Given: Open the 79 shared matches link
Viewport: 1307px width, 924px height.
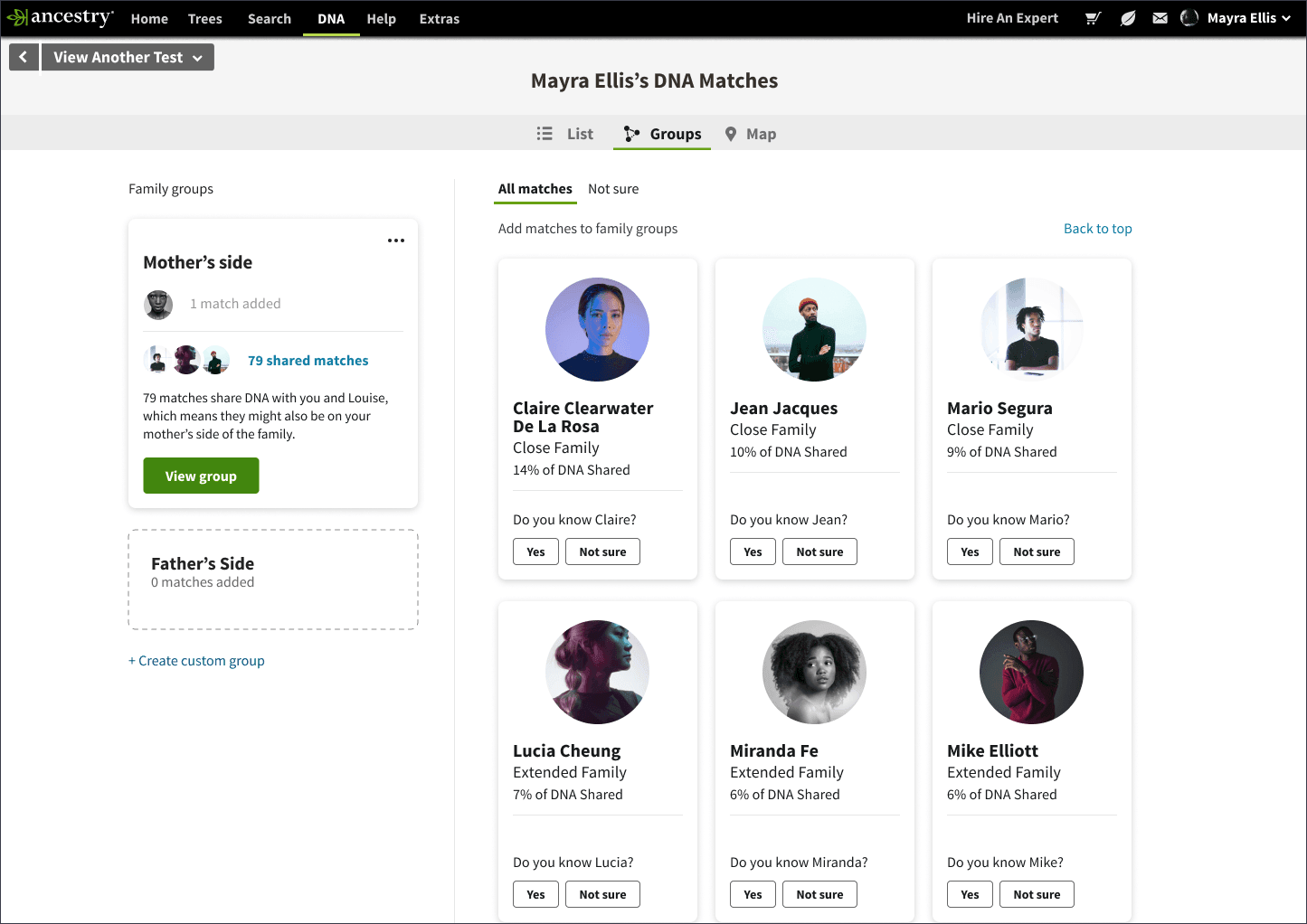Looking at the screenshot, I should (x=308, y=361).
